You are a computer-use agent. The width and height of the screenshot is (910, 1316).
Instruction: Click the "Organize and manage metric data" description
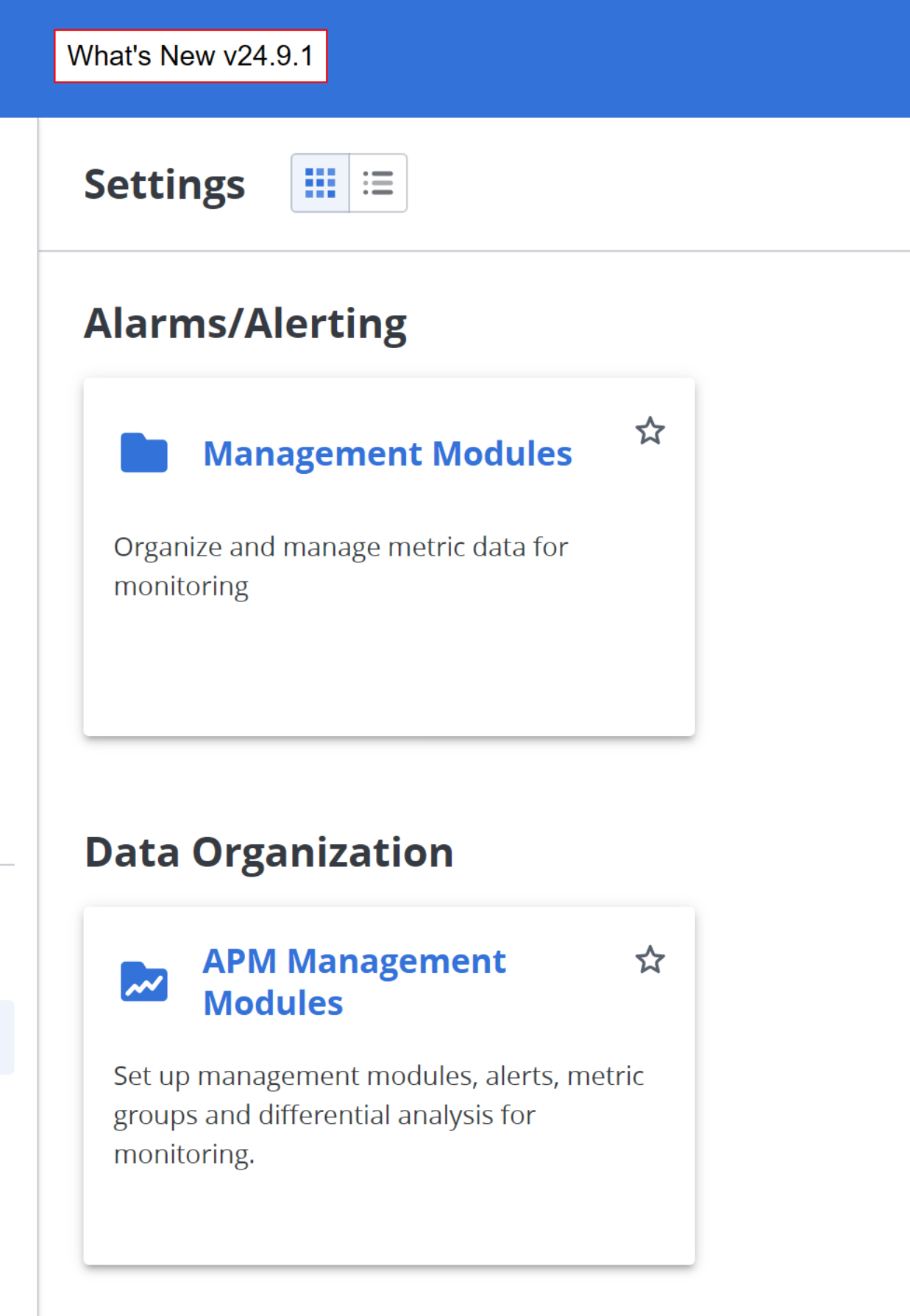340,566
